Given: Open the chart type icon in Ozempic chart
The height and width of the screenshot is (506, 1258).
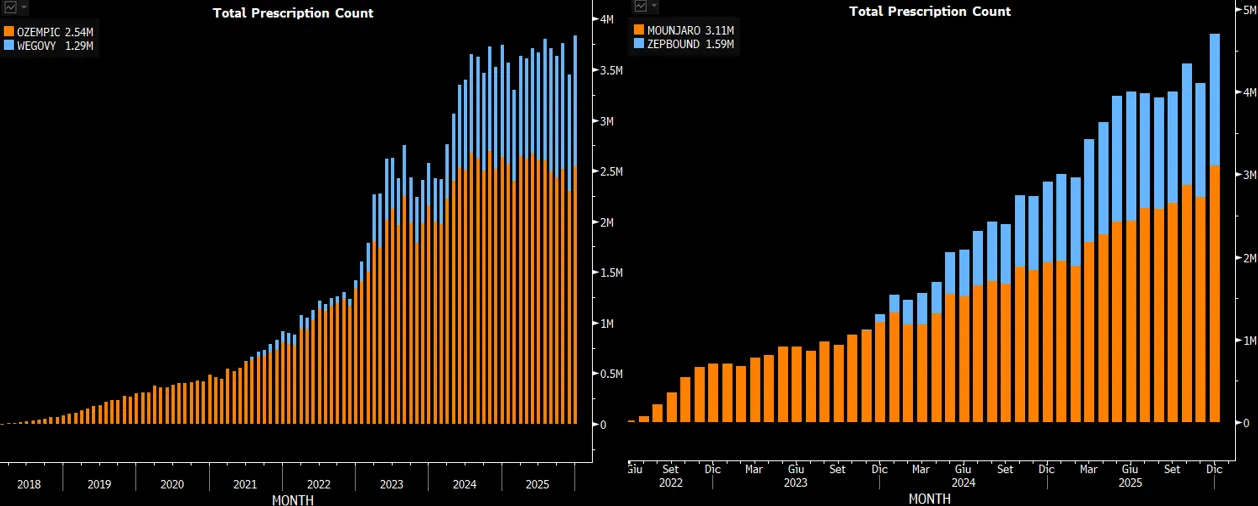Looking at the screenshot, I should click(10, 7).
